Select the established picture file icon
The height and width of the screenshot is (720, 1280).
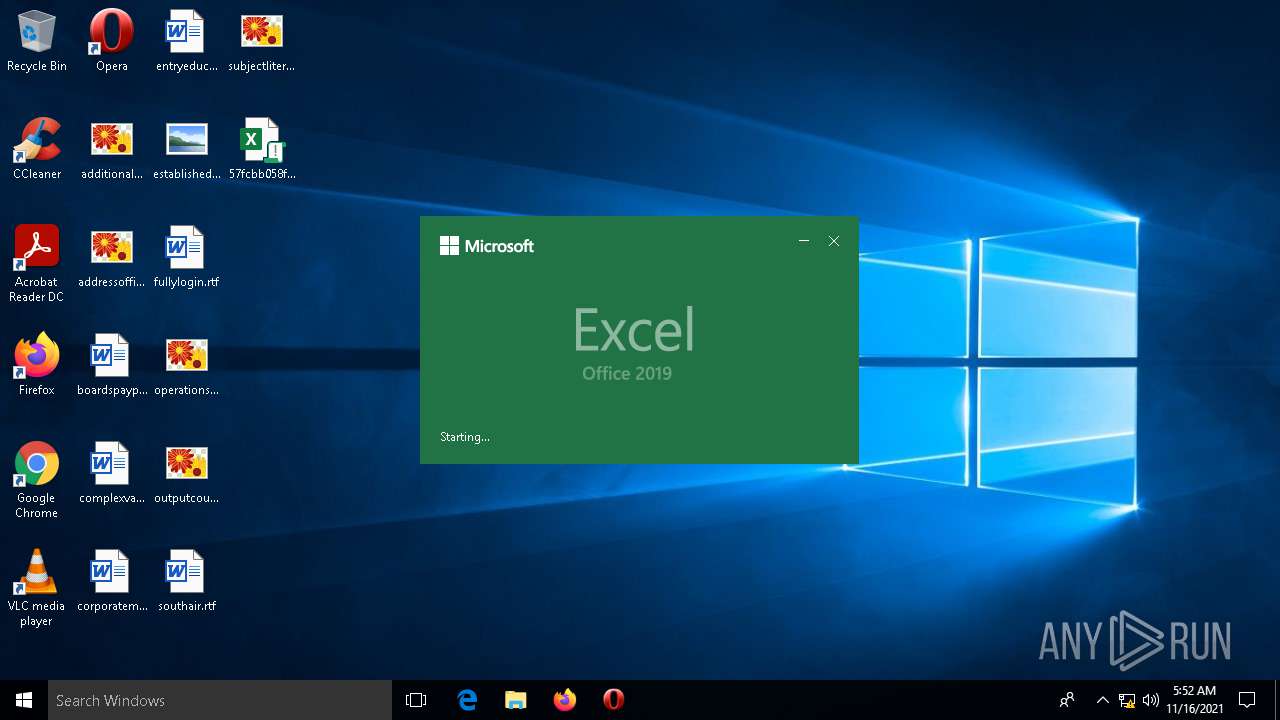187,149
